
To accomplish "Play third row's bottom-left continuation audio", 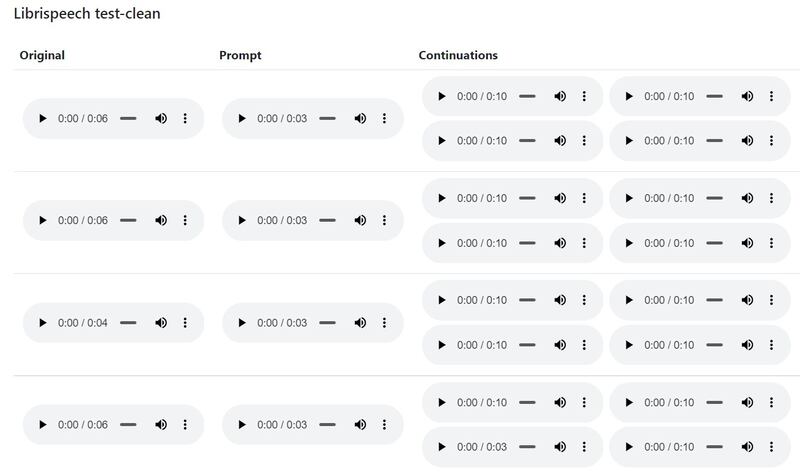I will coord(441,344).
